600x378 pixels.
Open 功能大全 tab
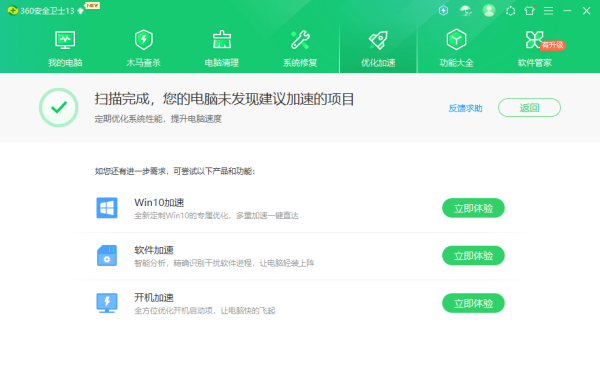pos(456,49)
